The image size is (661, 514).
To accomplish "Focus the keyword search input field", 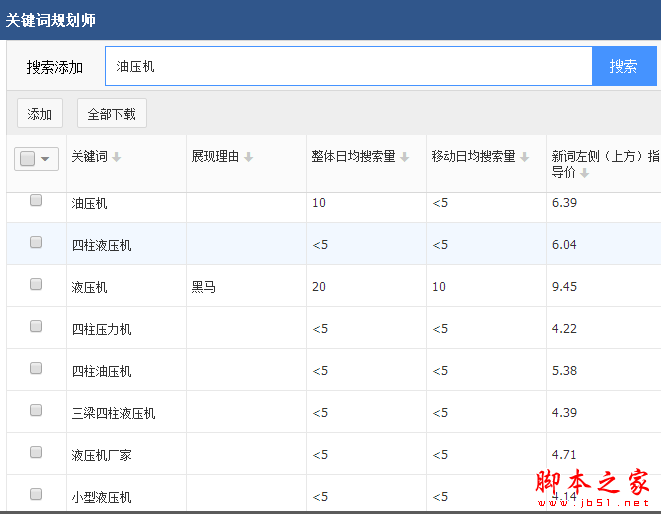I will tap(348, 66).
